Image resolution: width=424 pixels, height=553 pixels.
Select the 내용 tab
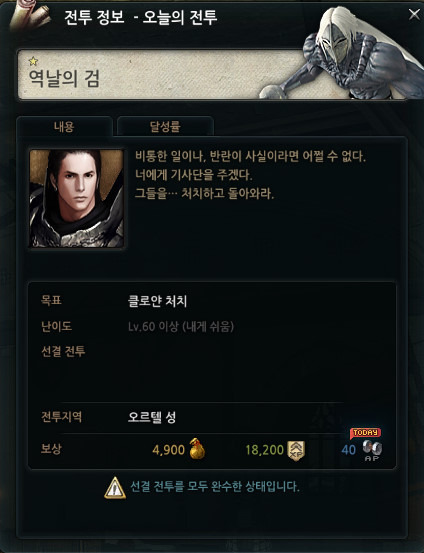[x=64, y=126]
